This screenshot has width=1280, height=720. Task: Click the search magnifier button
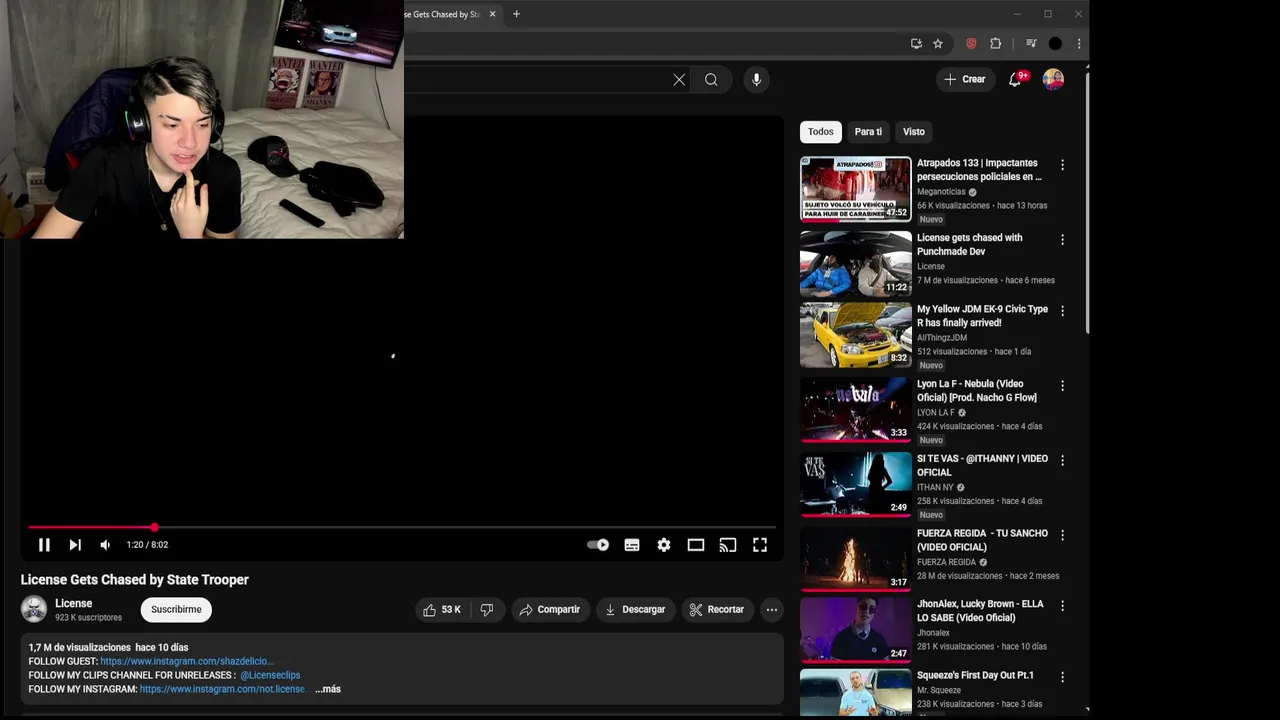(x=711, y=80)
